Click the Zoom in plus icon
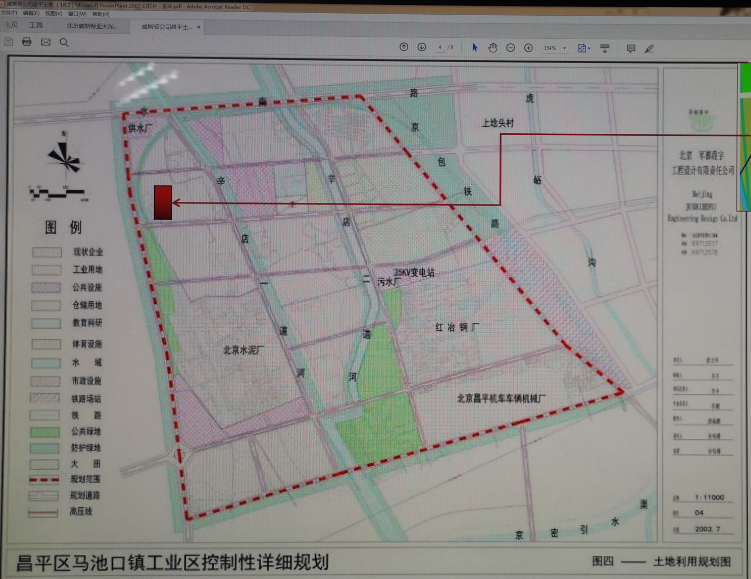 coord(528,47)
